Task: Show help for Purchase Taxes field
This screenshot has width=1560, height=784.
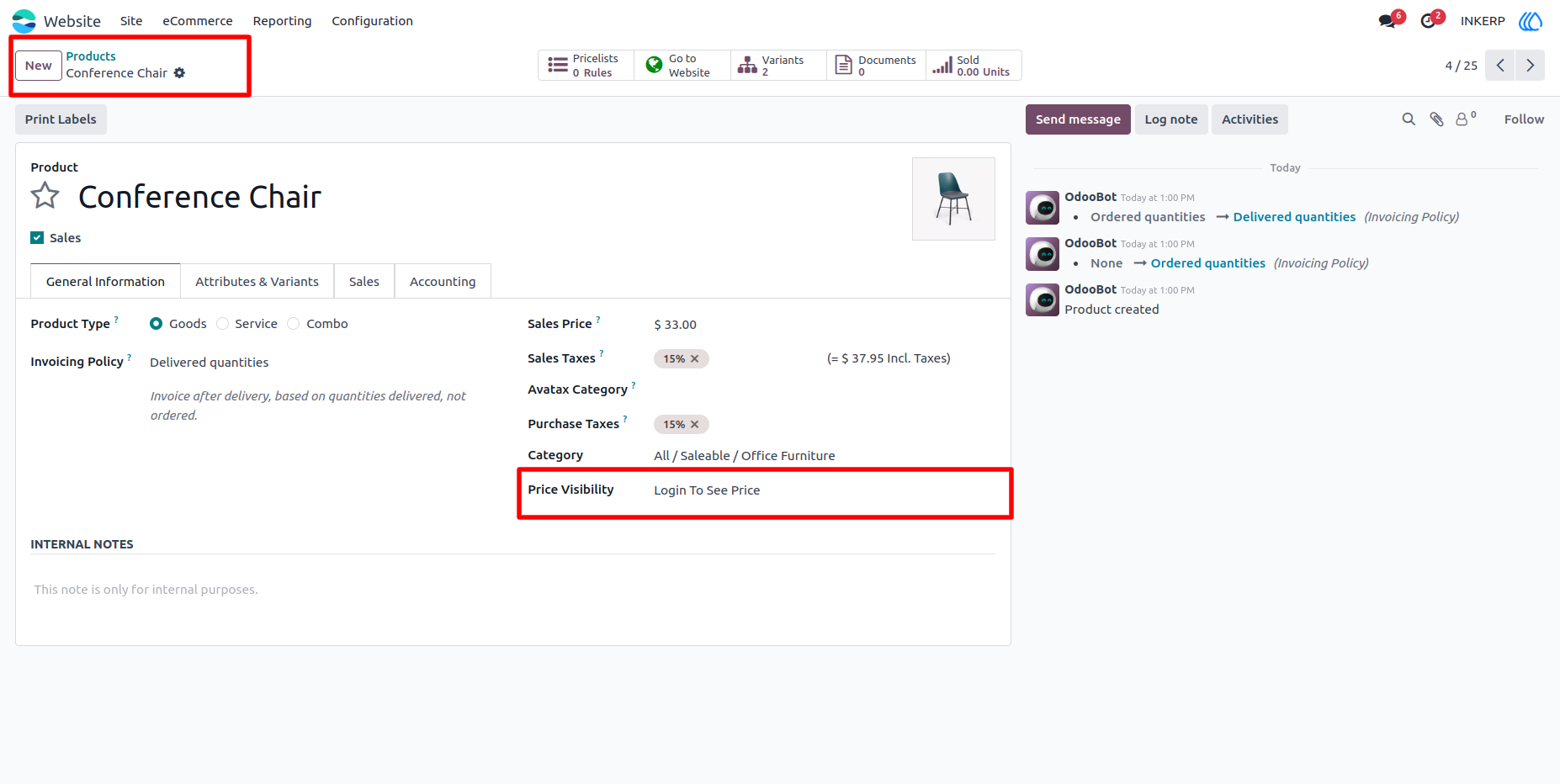Action: tap(625, 419)
